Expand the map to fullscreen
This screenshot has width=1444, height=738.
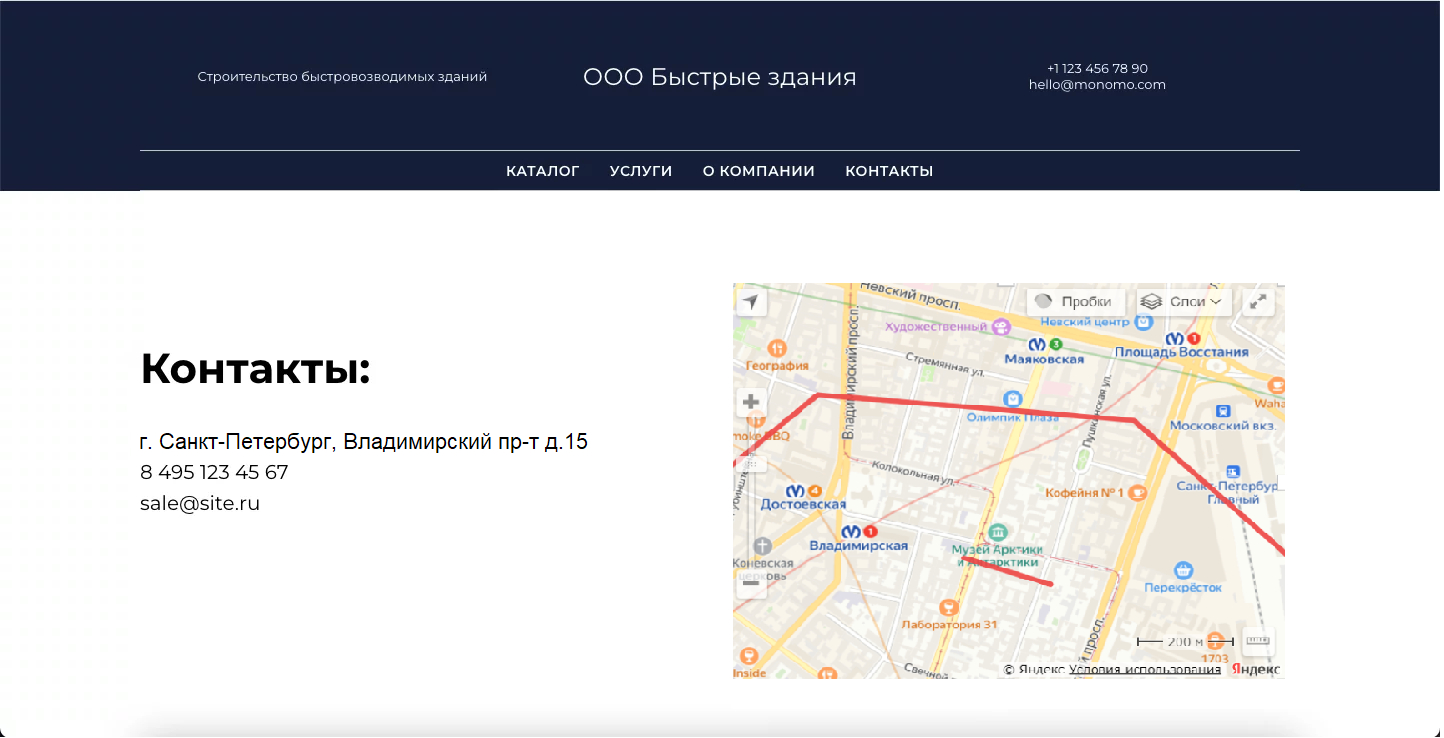(x=1259, y=302)
